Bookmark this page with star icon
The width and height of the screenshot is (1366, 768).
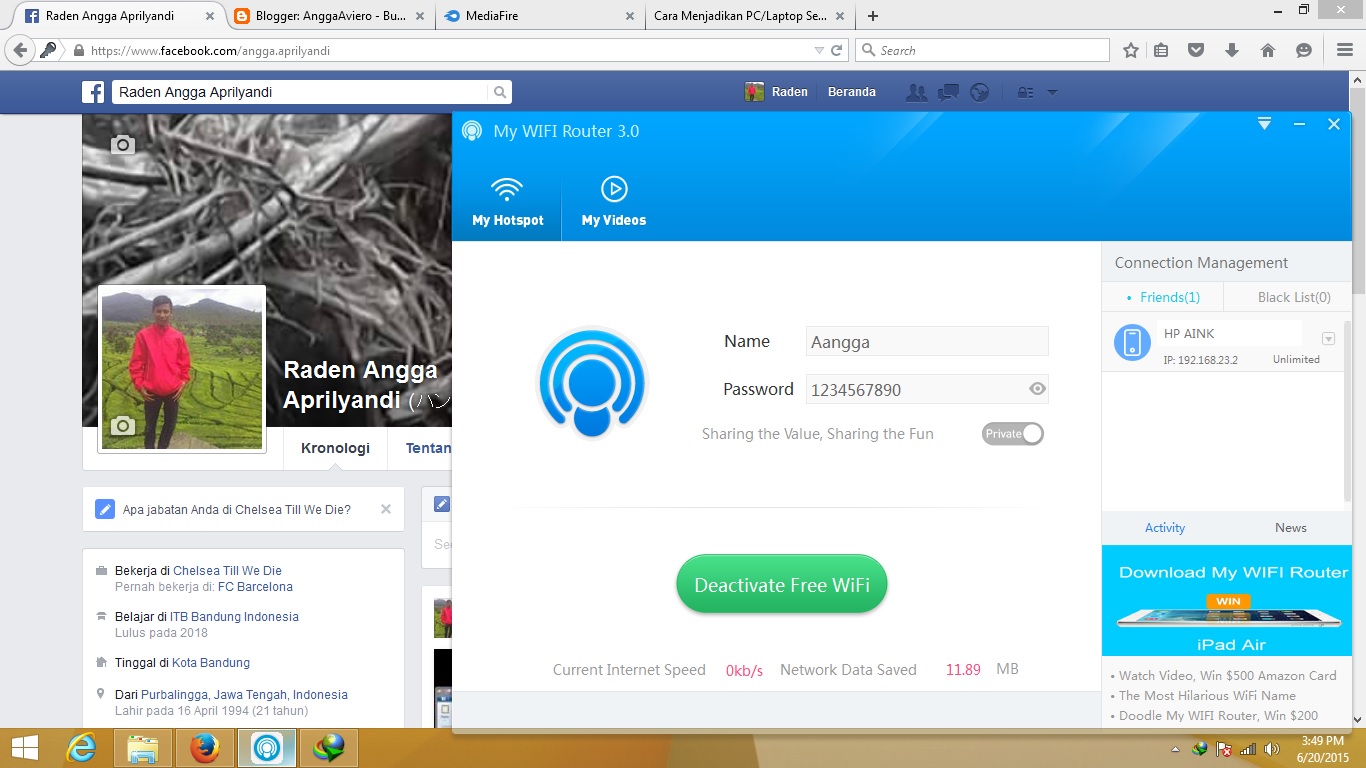coord(1130,50)
